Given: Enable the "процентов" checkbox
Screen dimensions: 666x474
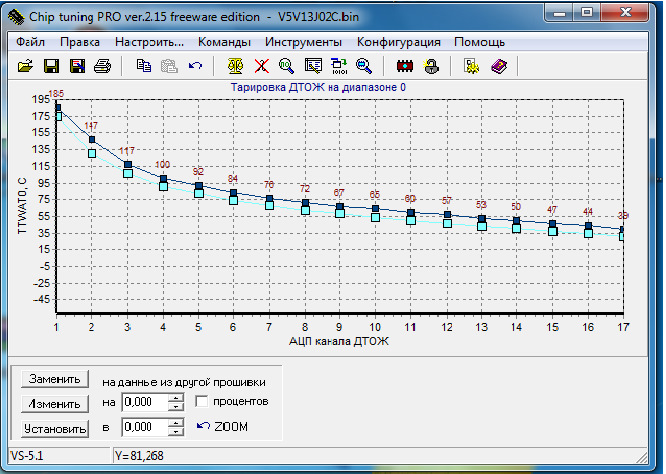Looking at the screenshot, I should click(x=202, y=402).
